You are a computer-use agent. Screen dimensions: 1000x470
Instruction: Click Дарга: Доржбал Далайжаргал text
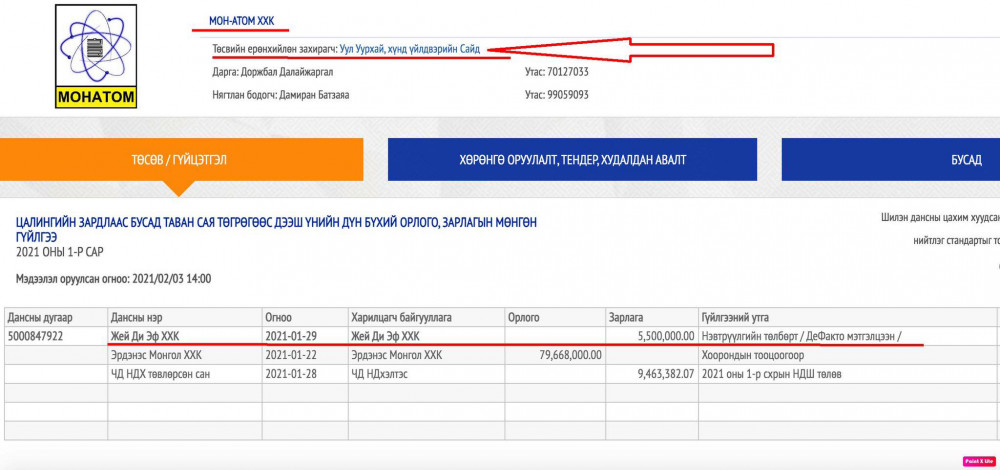tap(272, 72)
